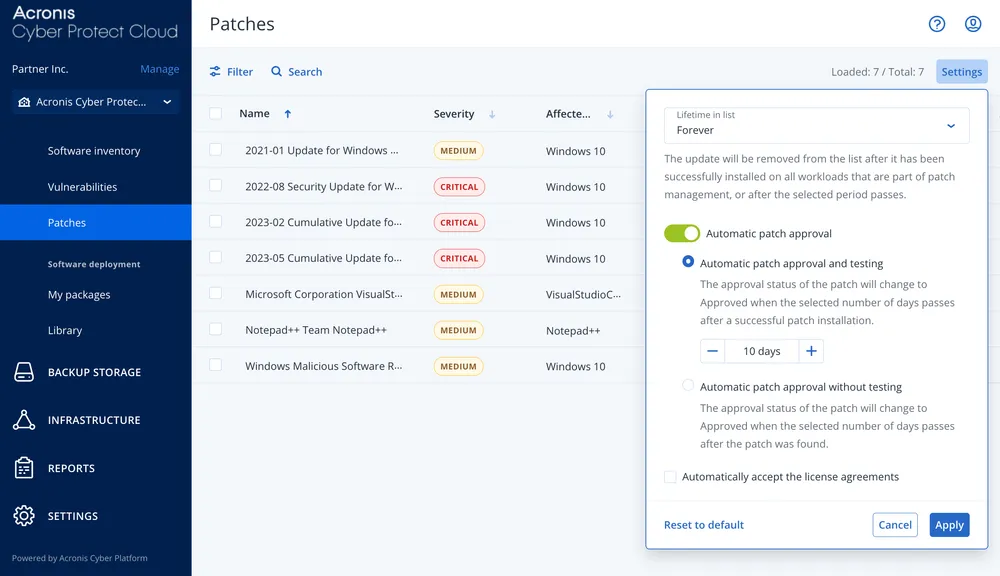1000x576 pixels.
Task: Click the Loaded: 7 / Total: 7 counter
Action: coord(877,72)
